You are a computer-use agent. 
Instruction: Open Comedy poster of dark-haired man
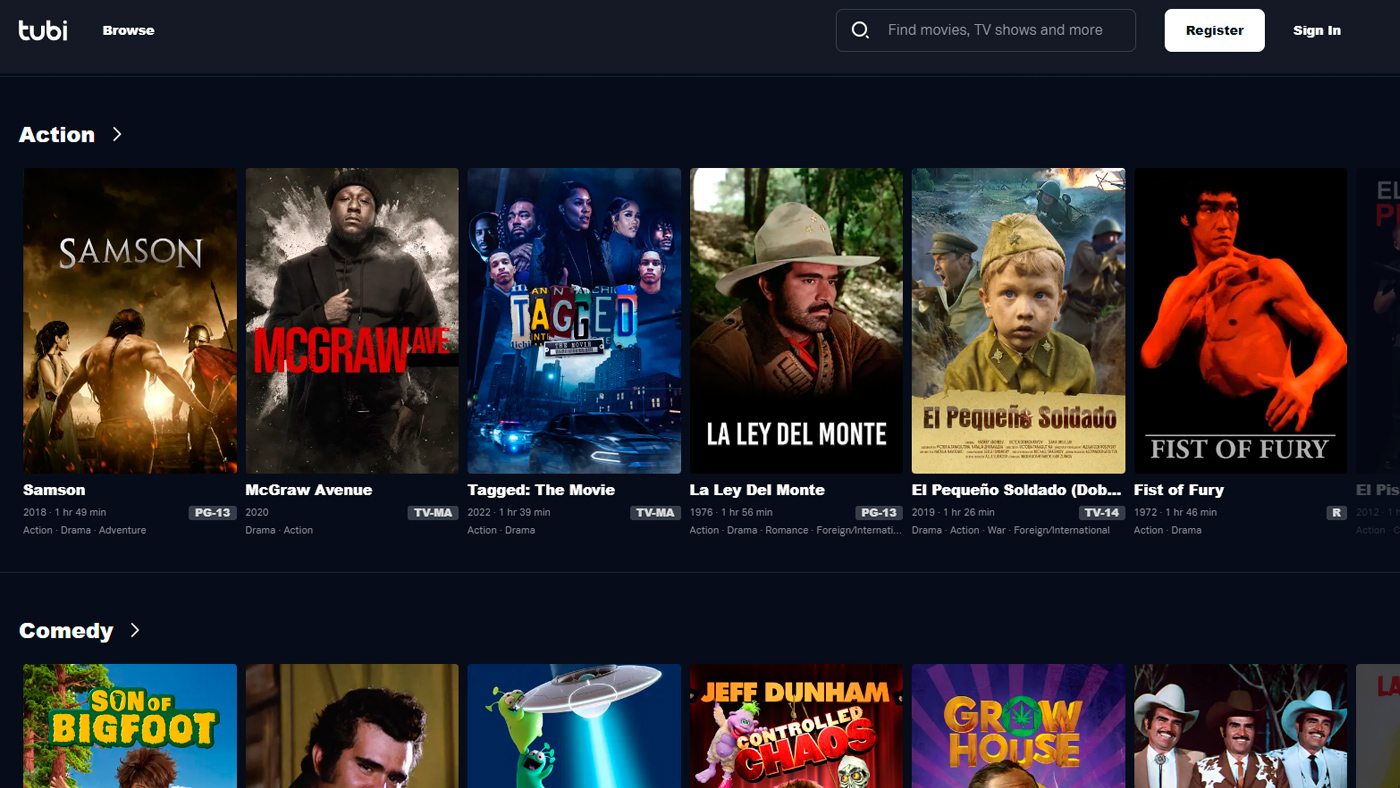pos(352,726)
